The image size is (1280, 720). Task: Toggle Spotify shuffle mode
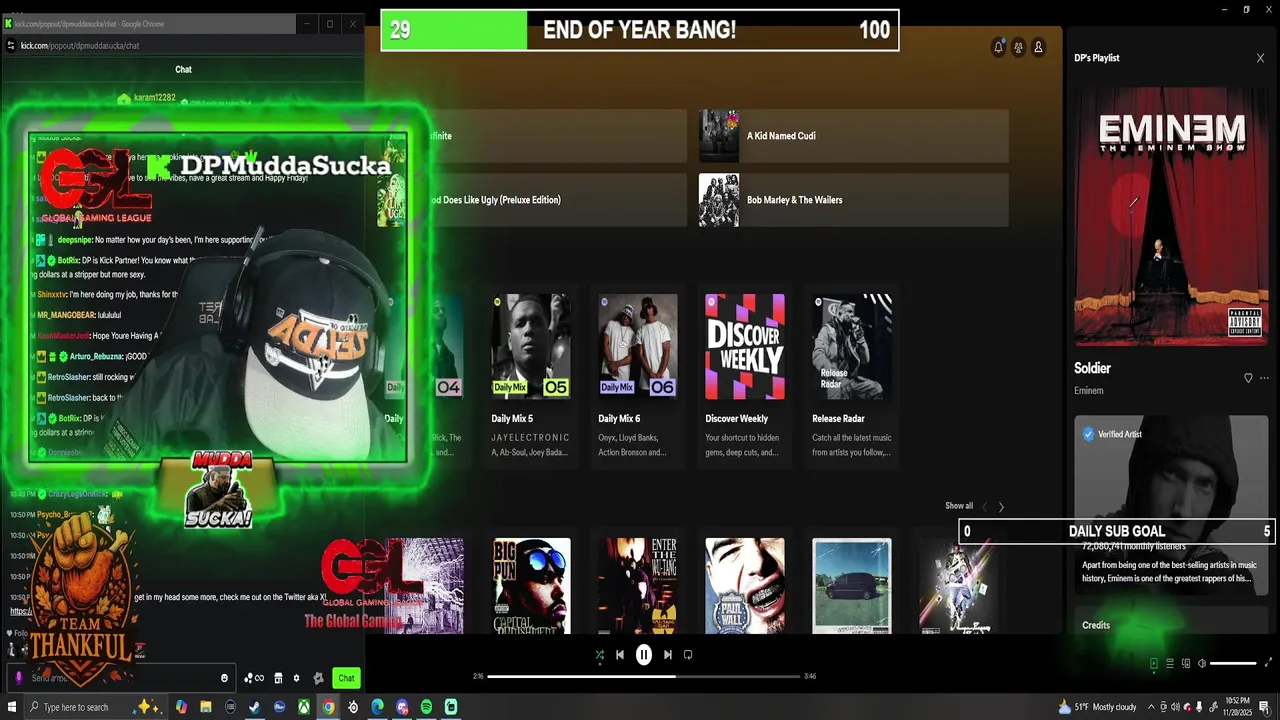point(599,655)
